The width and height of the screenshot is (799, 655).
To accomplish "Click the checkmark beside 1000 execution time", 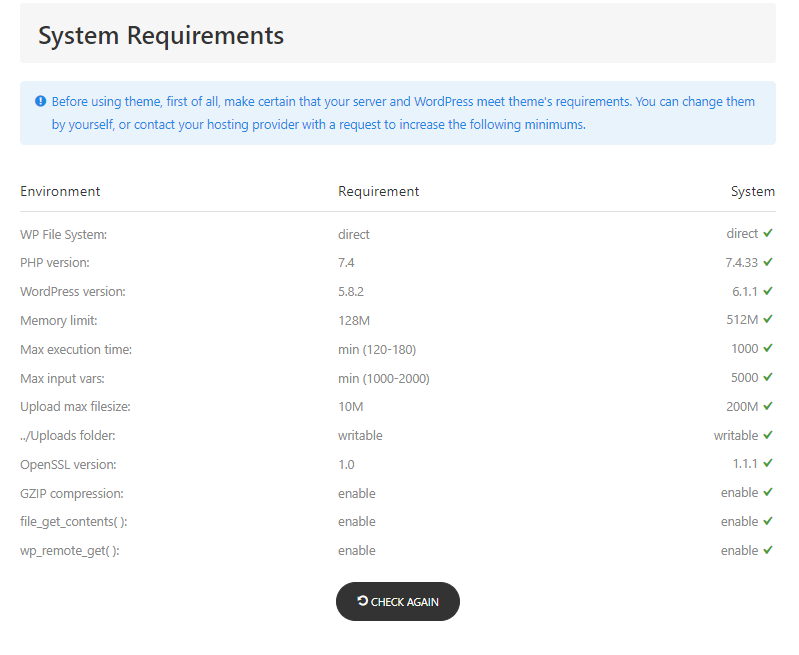I will [x=768, y=348].
